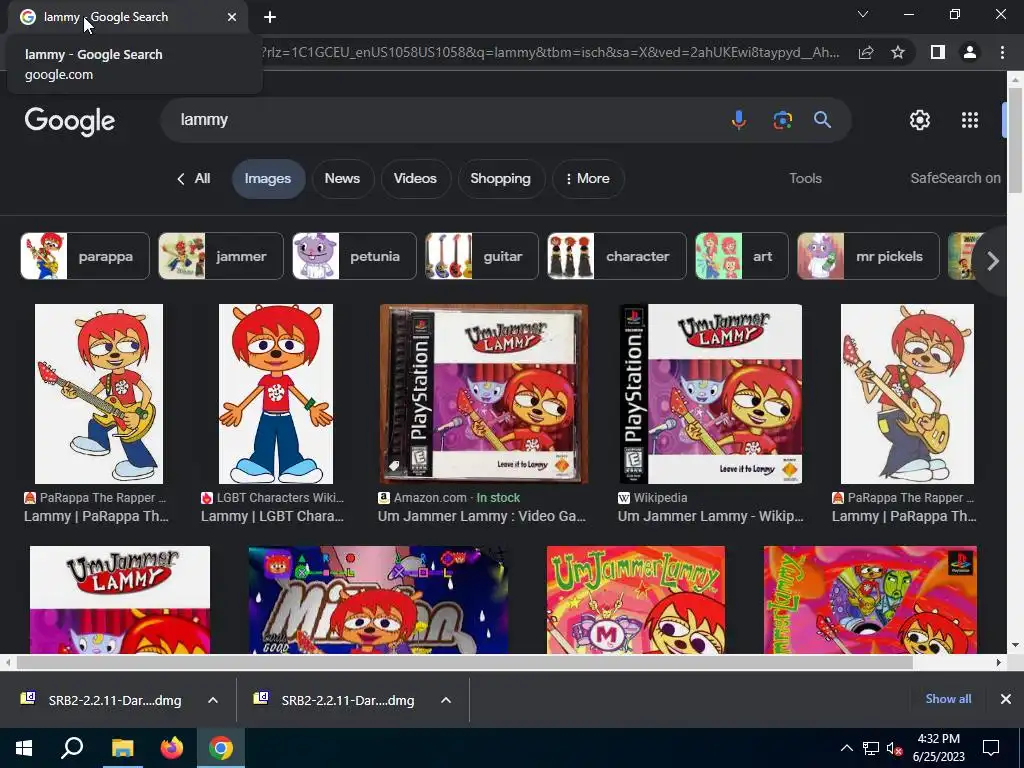Click the Chrome taskbar icon
Image resolution: width=1024 pixels, height=768 pixels.
pos(221,748)
